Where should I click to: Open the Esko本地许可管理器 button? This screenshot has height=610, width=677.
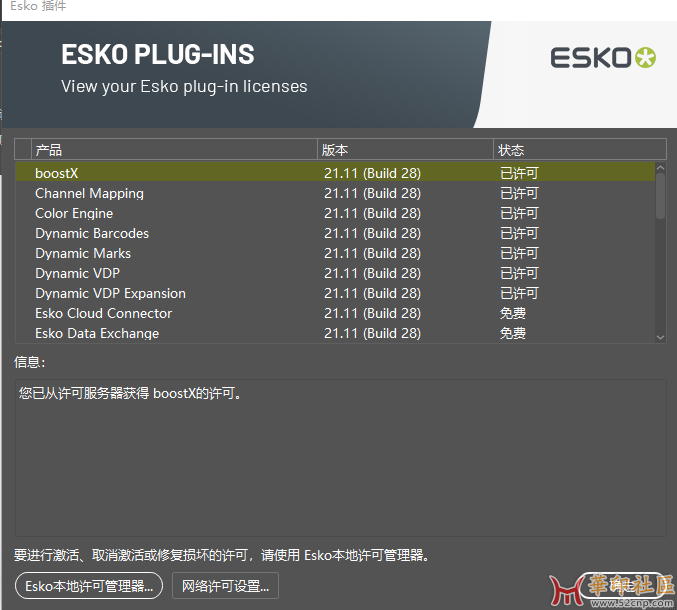(89, 585)
